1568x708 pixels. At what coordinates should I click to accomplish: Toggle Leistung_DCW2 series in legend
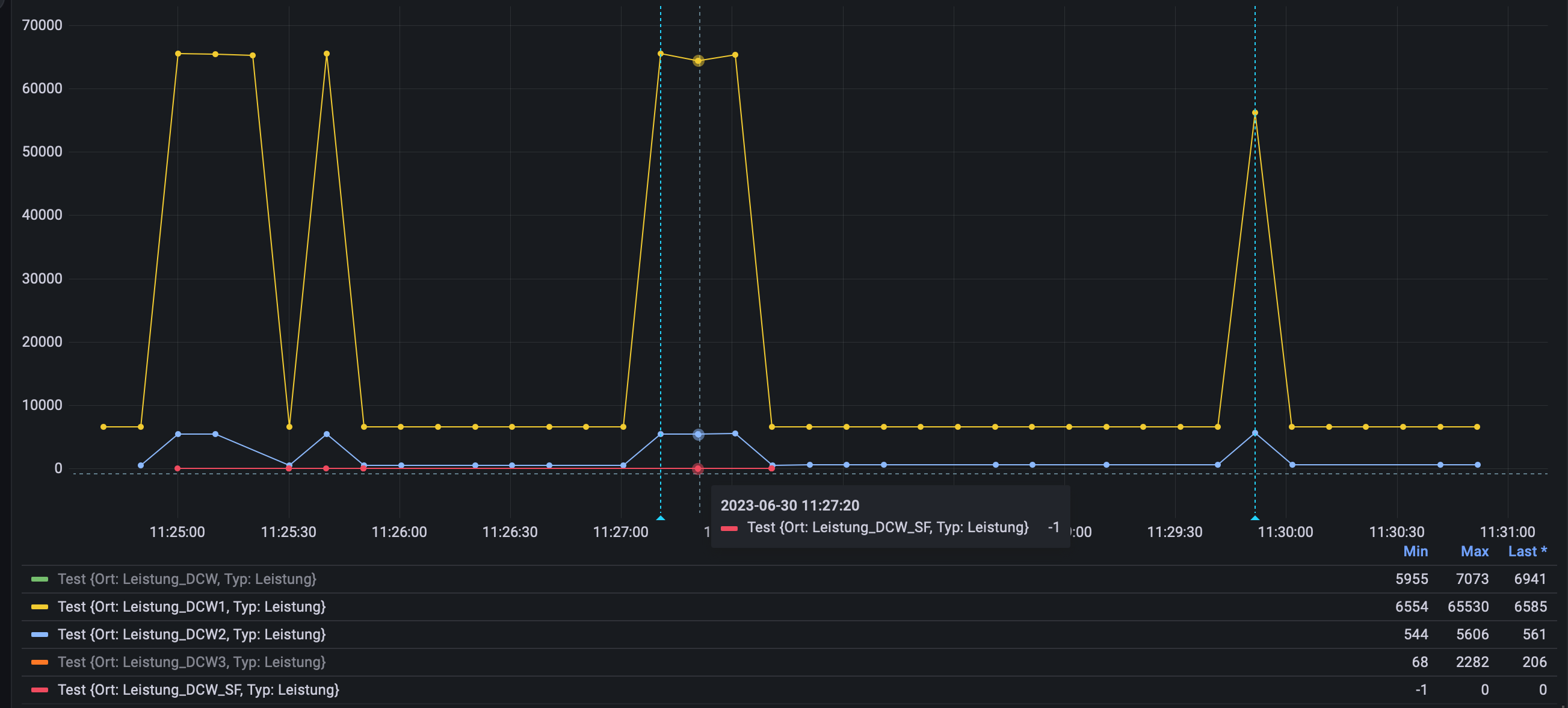(191, 635)
